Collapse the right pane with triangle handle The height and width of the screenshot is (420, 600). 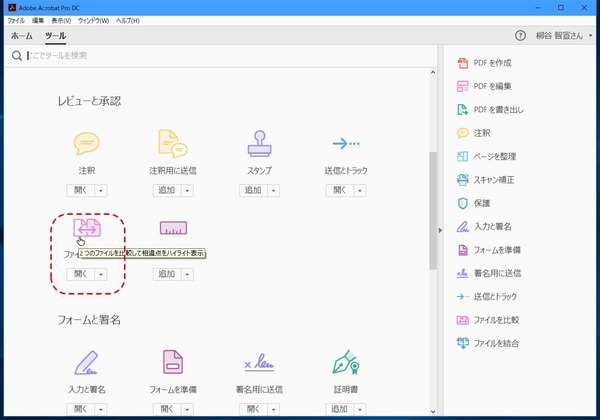[440, 230]
